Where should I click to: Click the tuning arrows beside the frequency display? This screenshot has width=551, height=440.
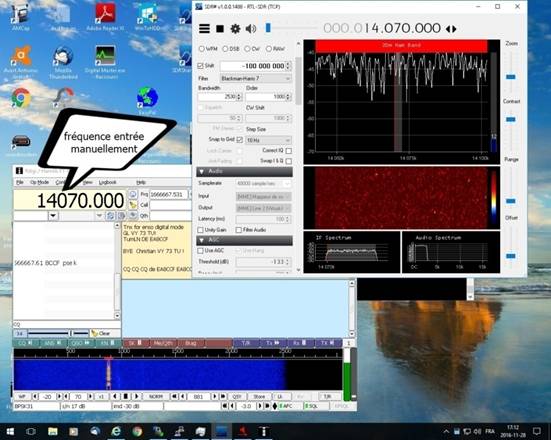451,29
